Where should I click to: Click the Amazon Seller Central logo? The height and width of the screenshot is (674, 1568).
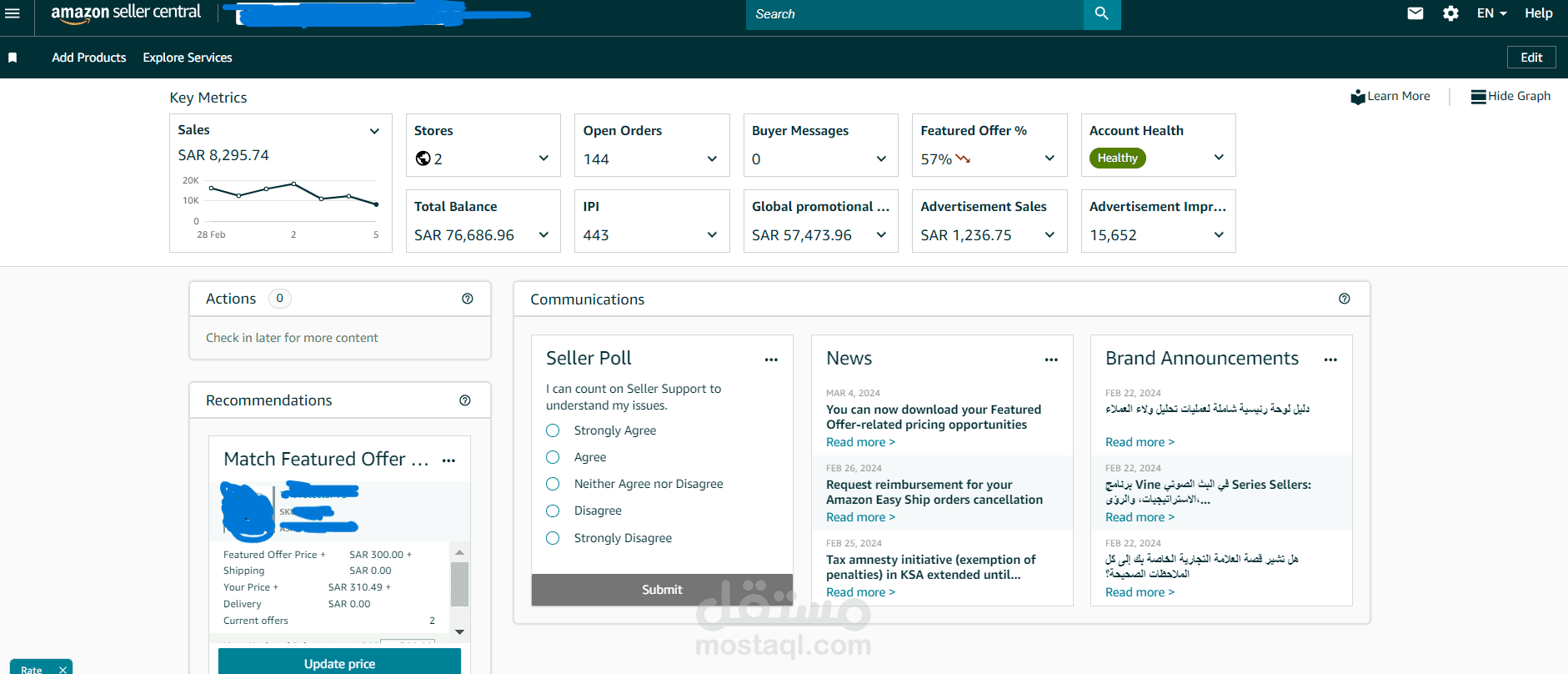point(126,13)
